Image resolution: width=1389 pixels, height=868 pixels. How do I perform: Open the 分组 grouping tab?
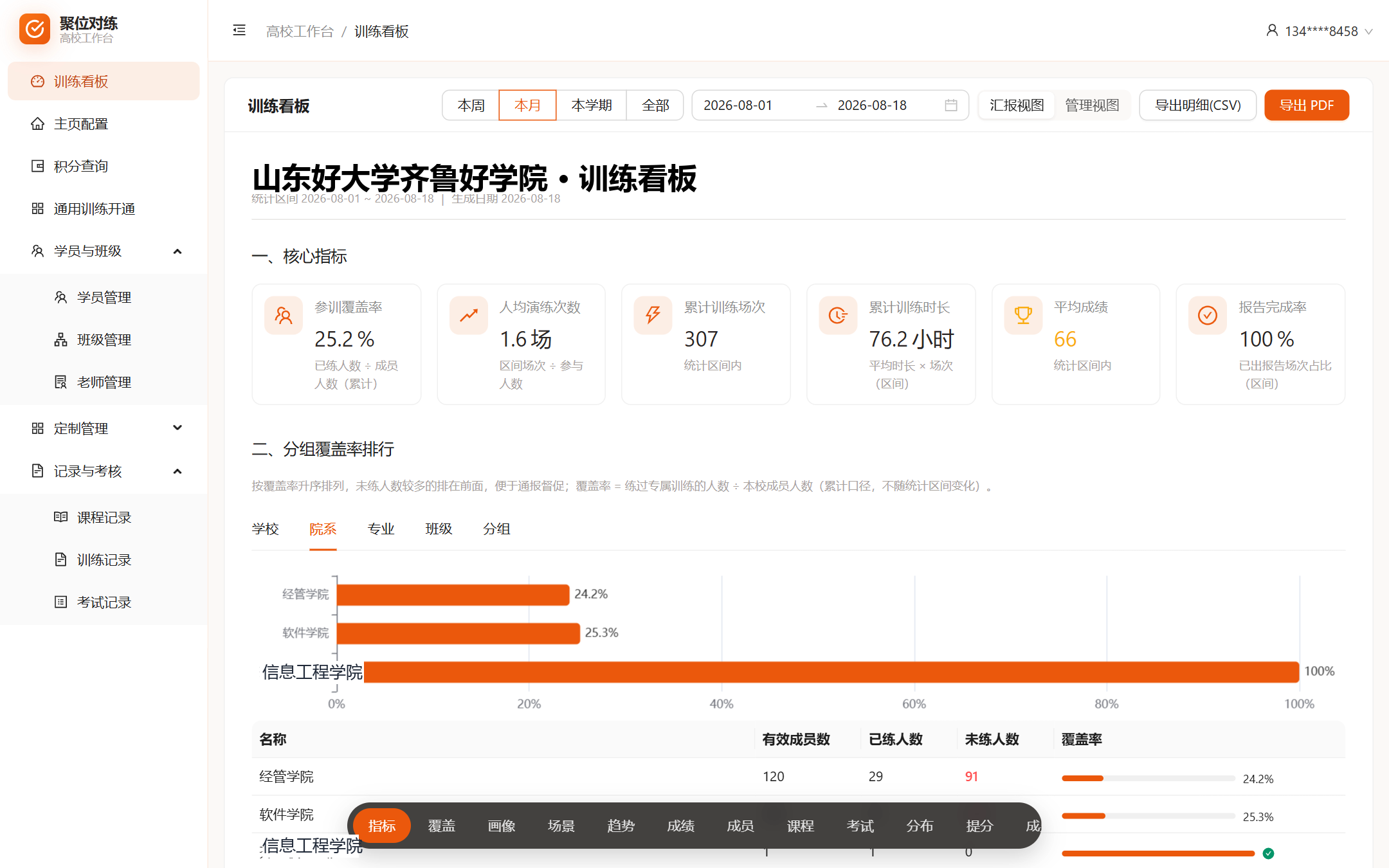(x=496, y=529)
